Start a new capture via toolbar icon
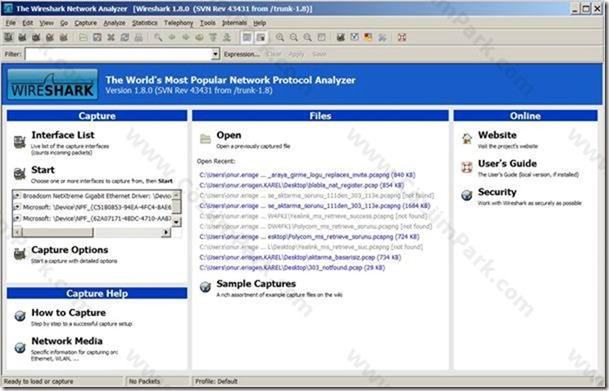This screenshot has height=391, width=609. pos(36,37)
